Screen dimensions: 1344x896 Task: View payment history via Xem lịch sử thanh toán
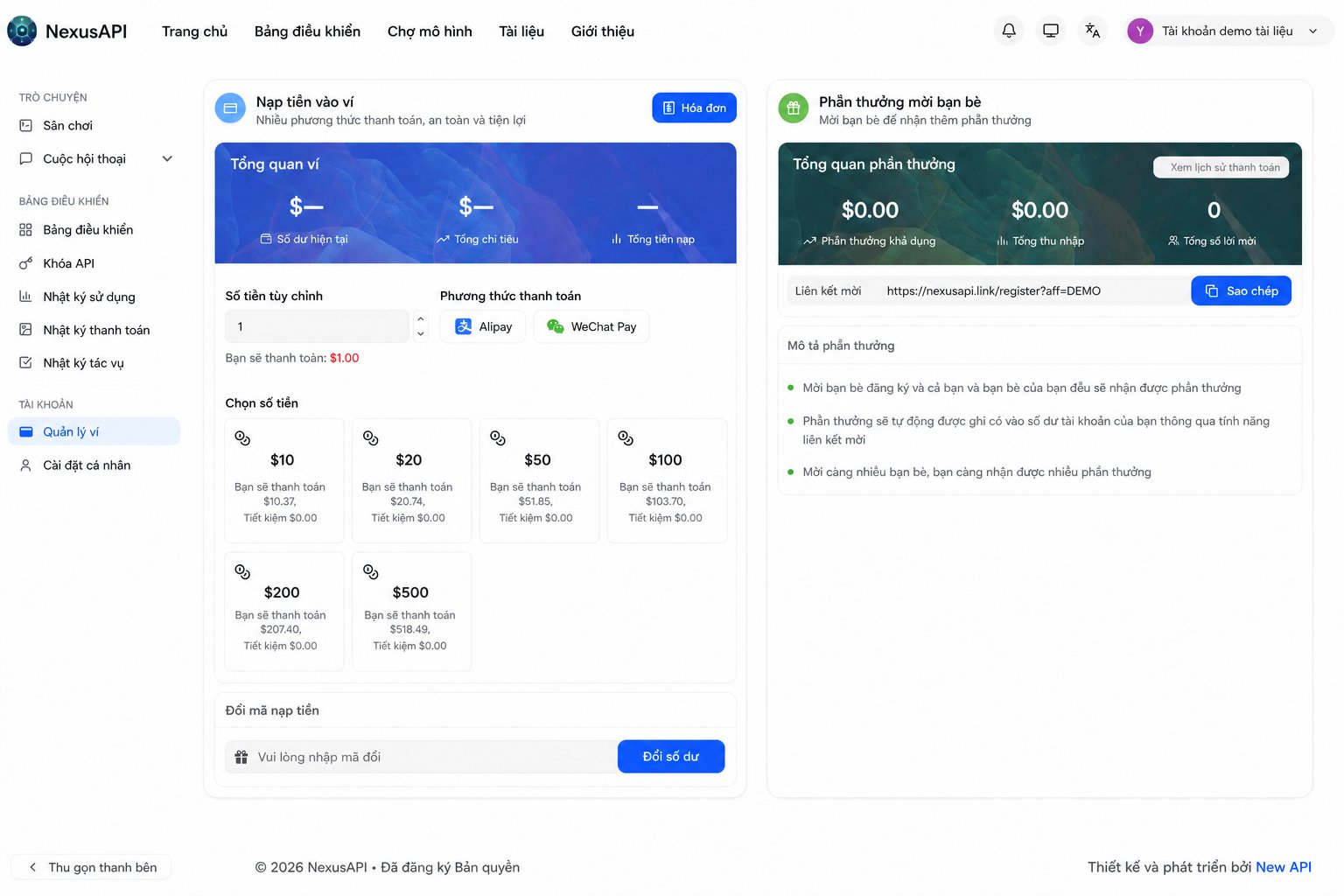pyautogui.click(x=1221, y=167)
